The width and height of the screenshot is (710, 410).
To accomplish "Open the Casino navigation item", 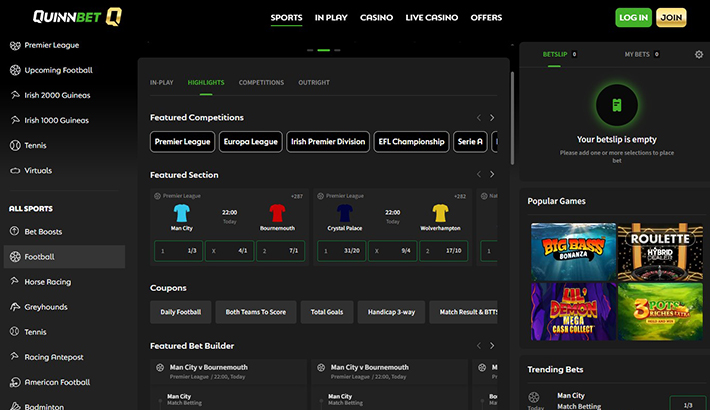I will point(376,18).
